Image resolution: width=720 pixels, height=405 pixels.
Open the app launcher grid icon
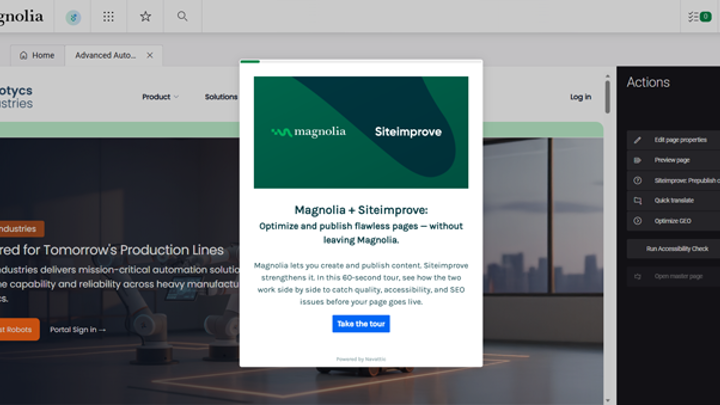point(108,17)
